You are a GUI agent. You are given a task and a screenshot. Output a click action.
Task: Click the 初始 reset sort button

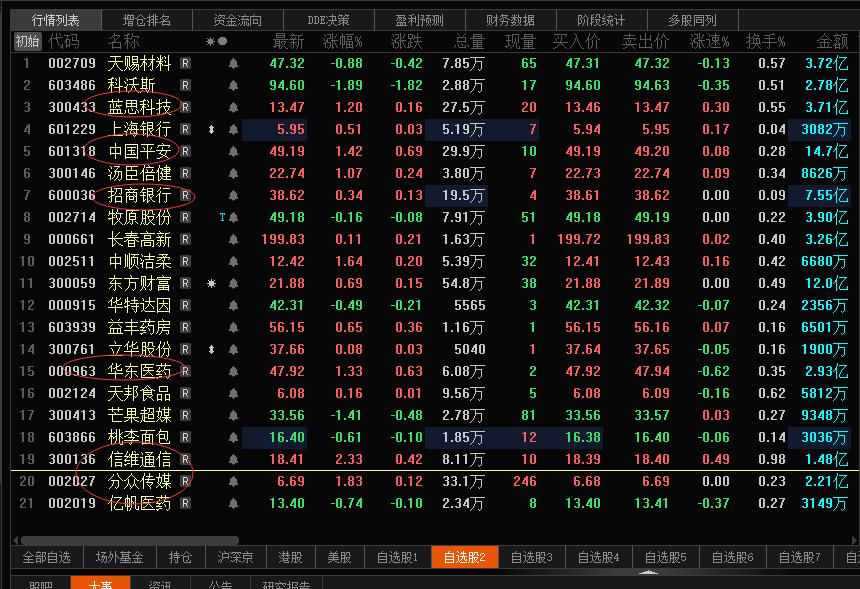click(x=27, y=41)
